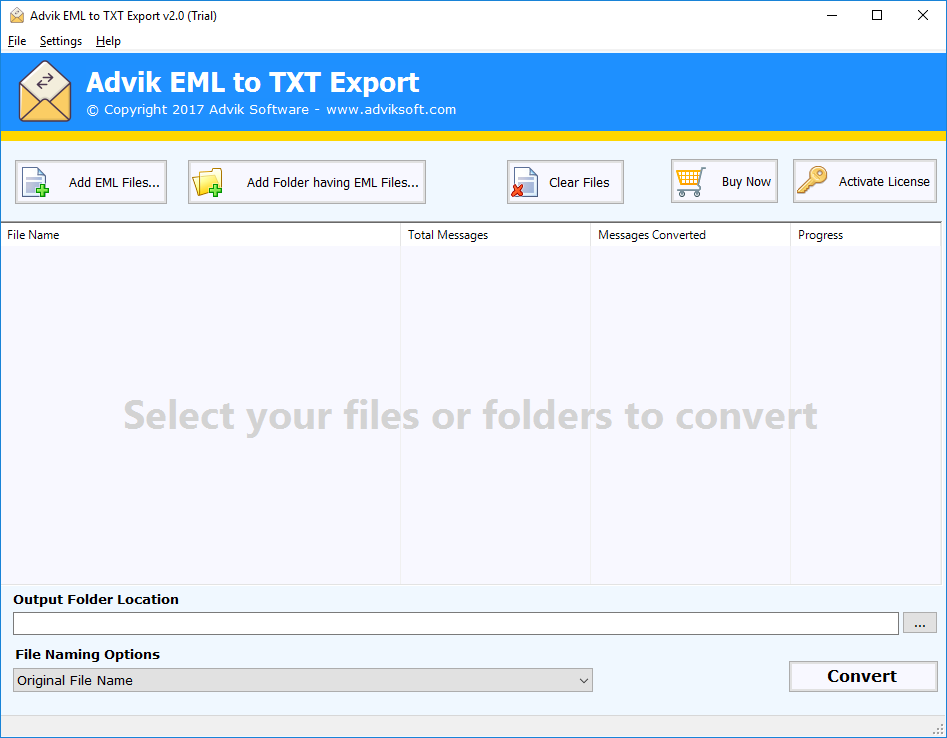Start conversion with the Convert button

click(863, 676)
